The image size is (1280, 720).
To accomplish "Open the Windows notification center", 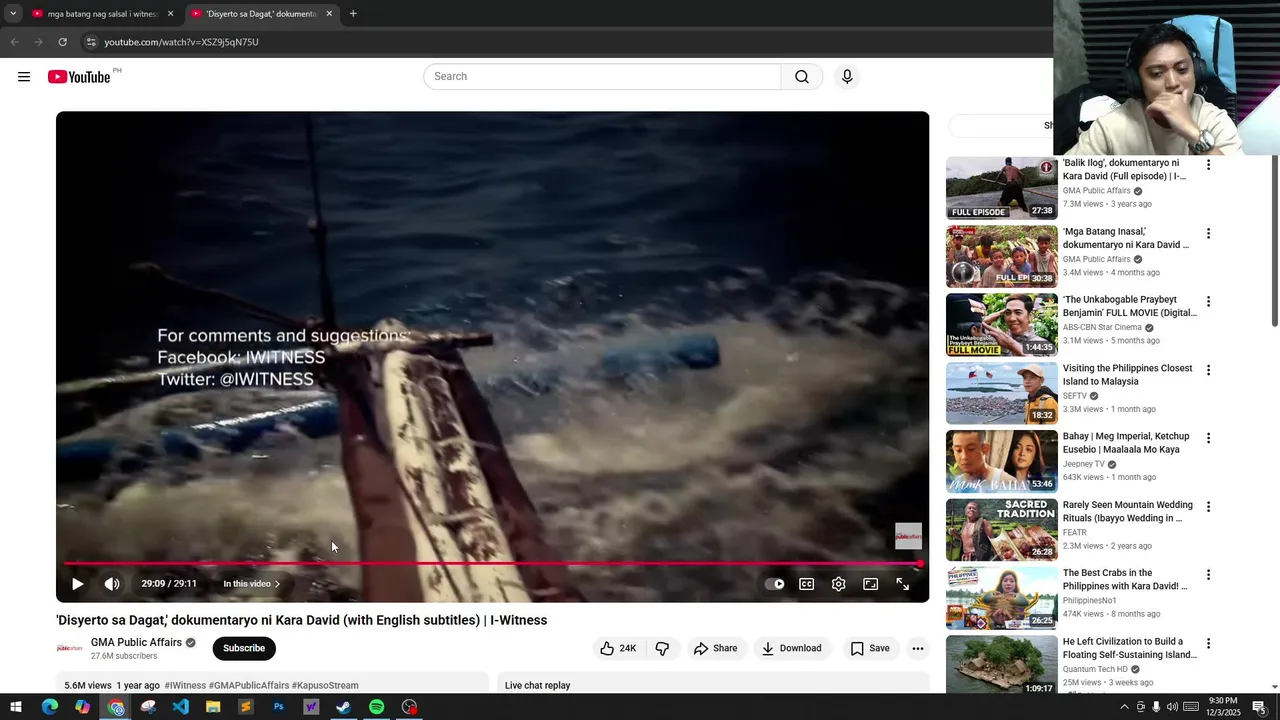I will pyautogui.click(x=1259, y=707).
